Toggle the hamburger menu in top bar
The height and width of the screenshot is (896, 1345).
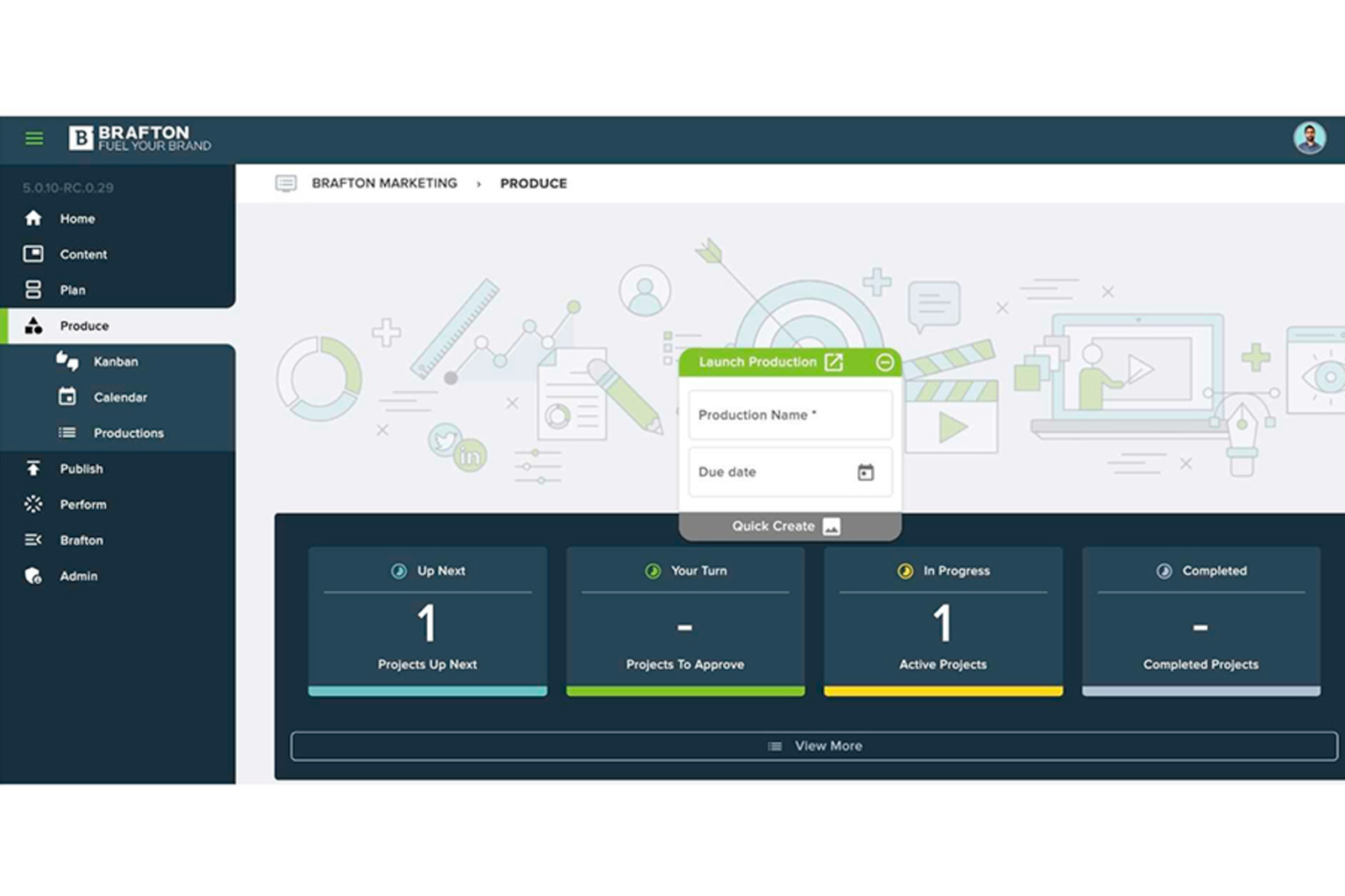click(x=34, y=138)
